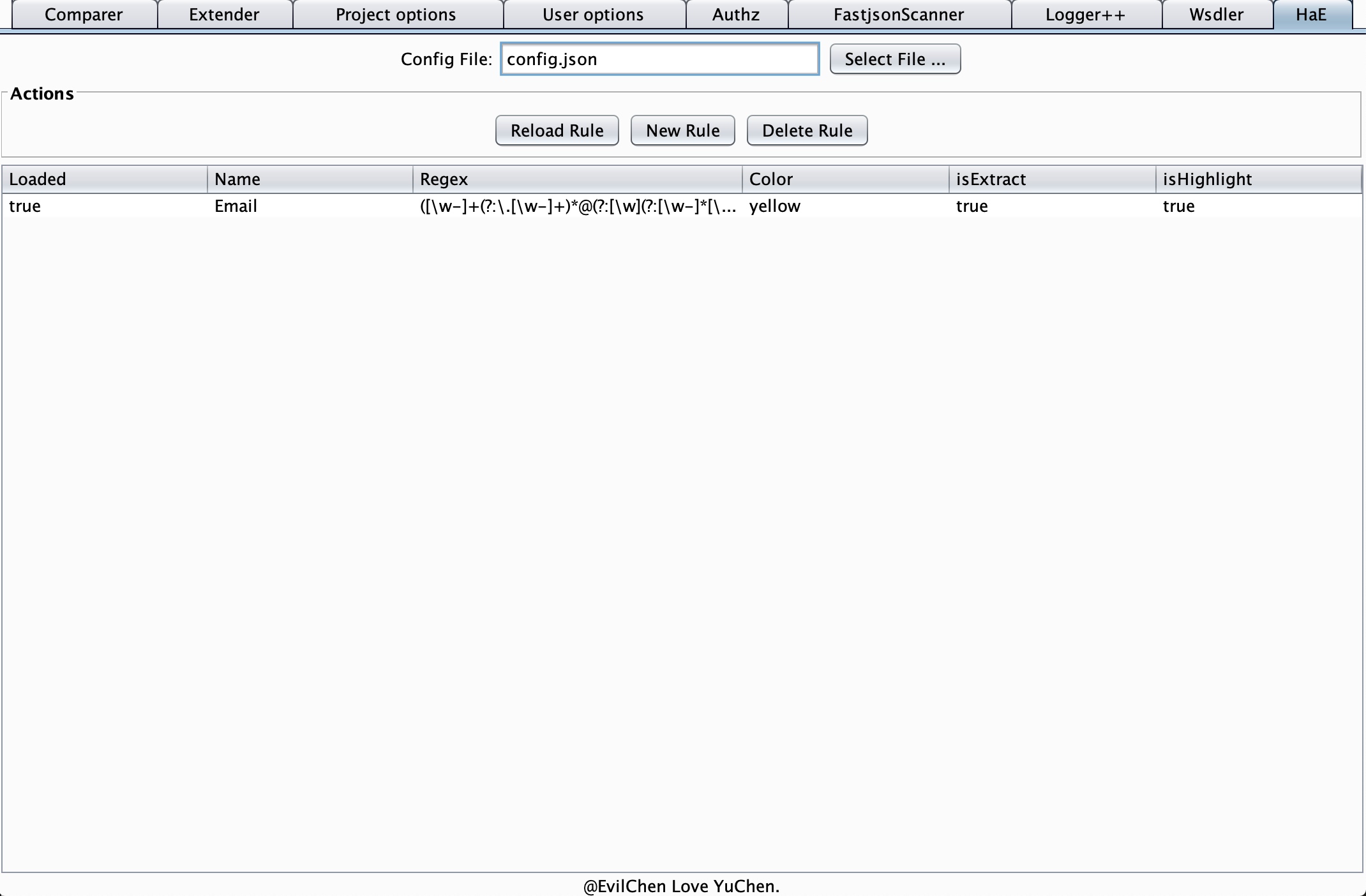Select the Wsdler tab
The width and height of the screenshot is (1366, 896).
point(1217,14)
